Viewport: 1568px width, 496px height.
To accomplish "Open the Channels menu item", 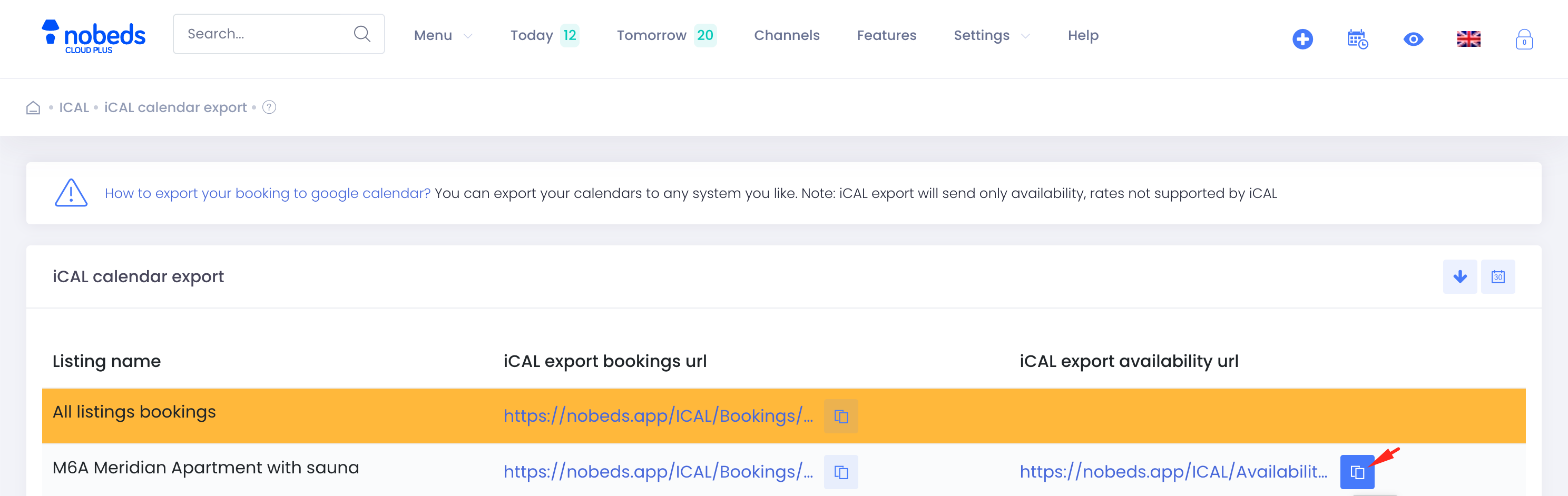I will [787, 35].
